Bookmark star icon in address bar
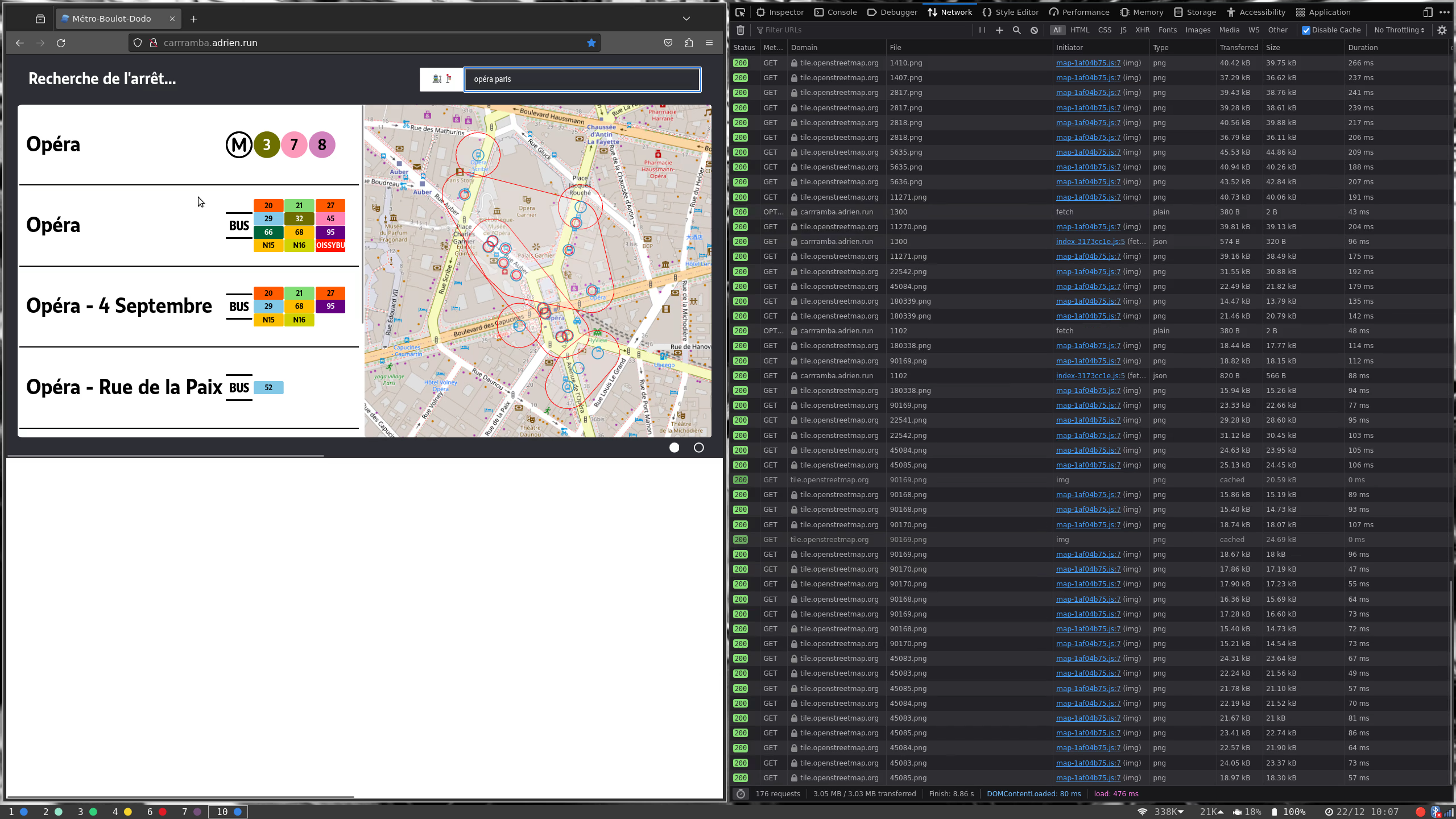Image resolution: width=1456 pixels, height=819 pixels. pyautogui.click(x=591, y=43)
